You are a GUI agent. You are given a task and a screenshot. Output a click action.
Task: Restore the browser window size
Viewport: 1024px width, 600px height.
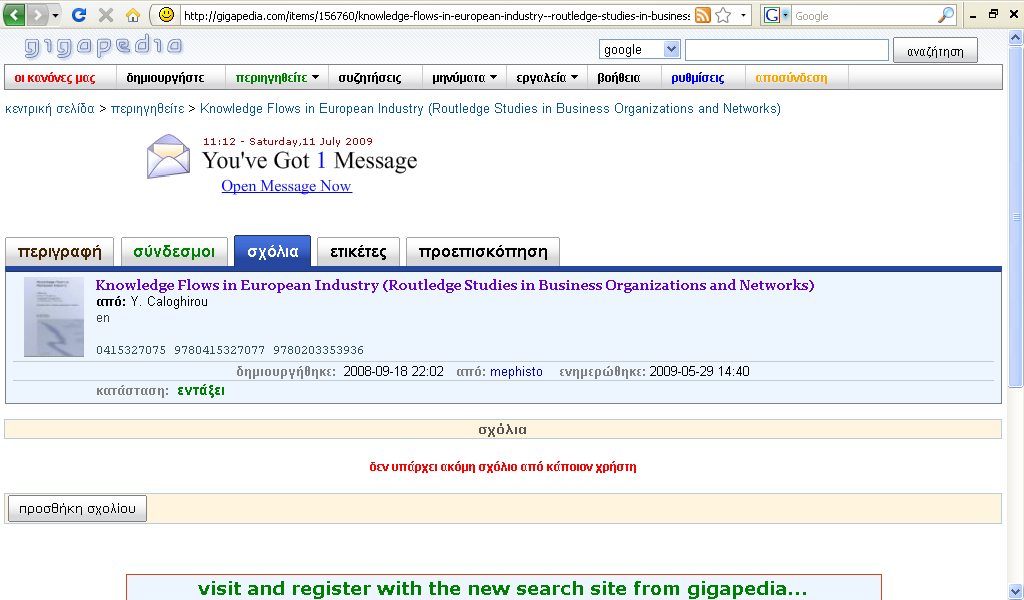click(993, 14)
